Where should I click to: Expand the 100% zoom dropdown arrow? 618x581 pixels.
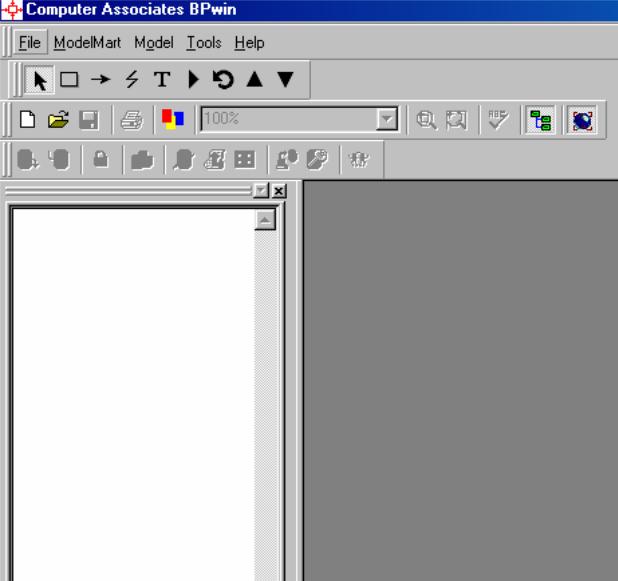point(387,119)
